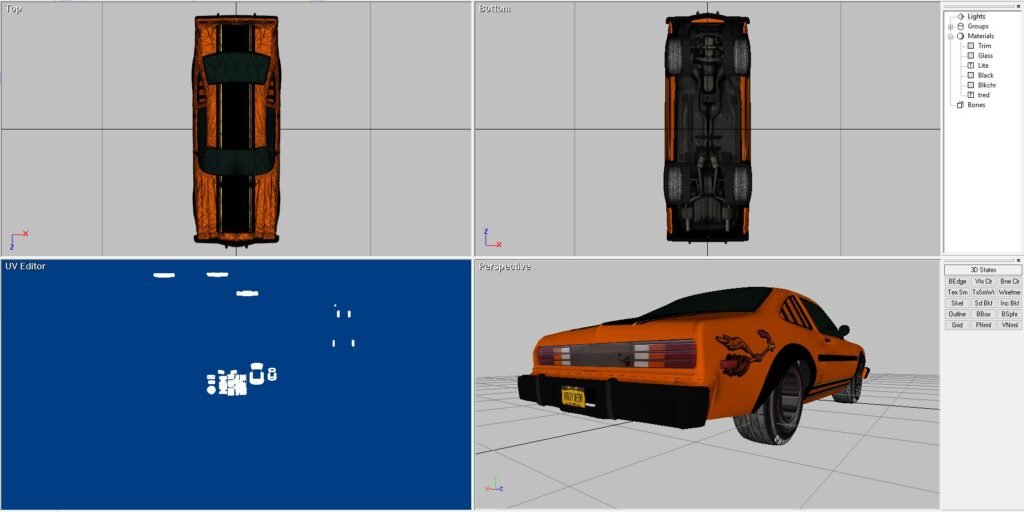The image size is (1024, 512).
Task: Select the Trim material icon
Action: [x=971, y=46]
